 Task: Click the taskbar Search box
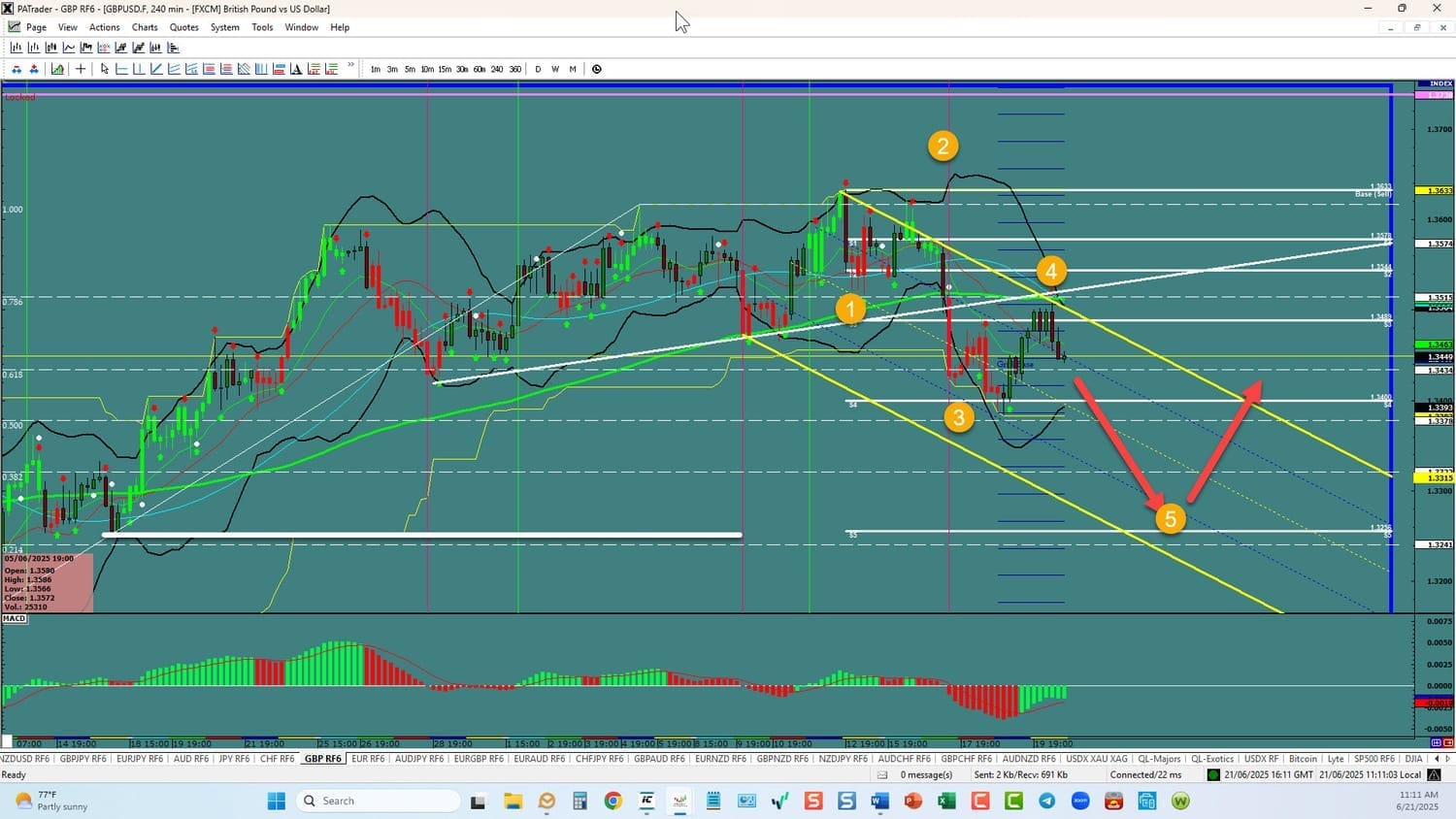[377, 801]
